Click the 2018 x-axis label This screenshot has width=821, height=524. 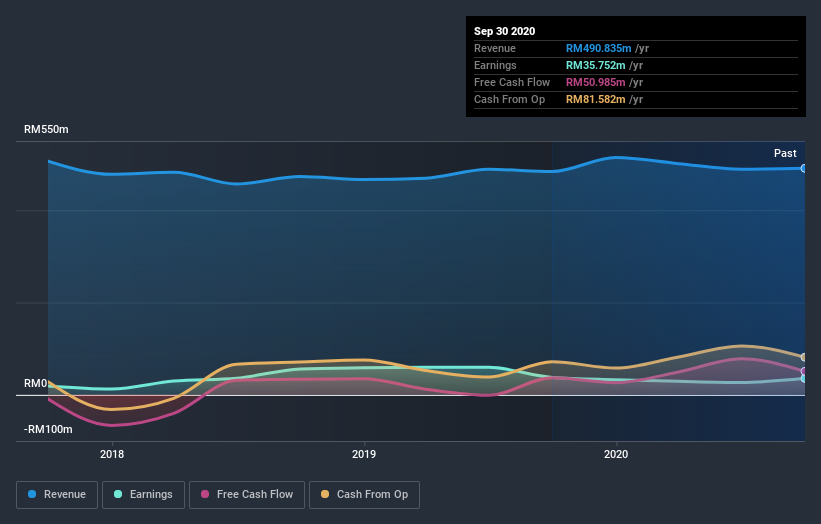click(112, 454)
